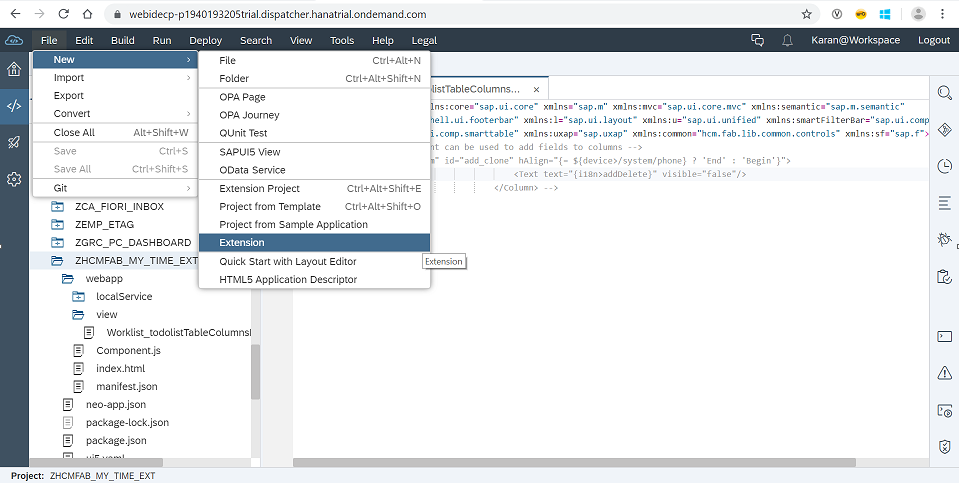The width and height of the screenshot is (959, 483).
Task: Open index.html in file tree
Action: click(120, 369)
